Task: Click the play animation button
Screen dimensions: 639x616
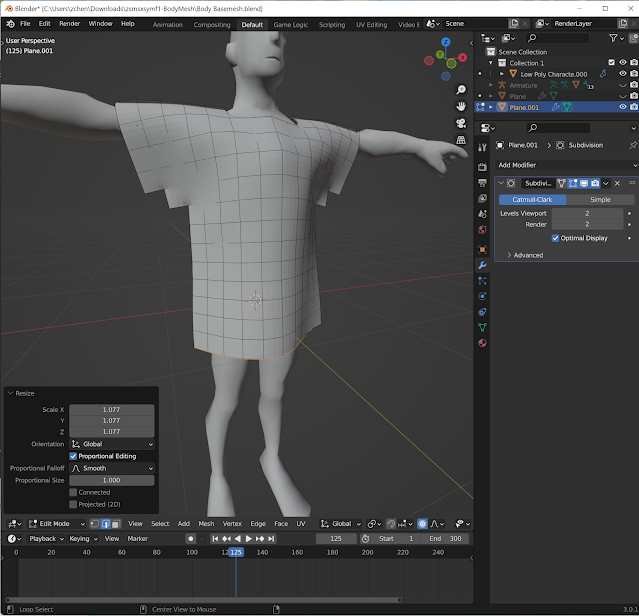Action: [248, 539]
